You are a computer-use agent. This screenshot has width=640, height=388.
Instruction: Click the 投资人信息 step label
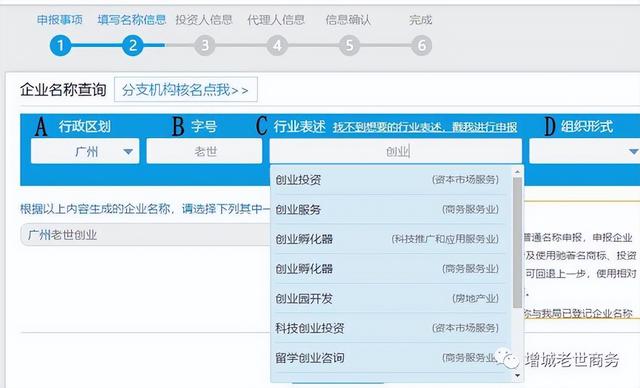(x=204, y=20)
